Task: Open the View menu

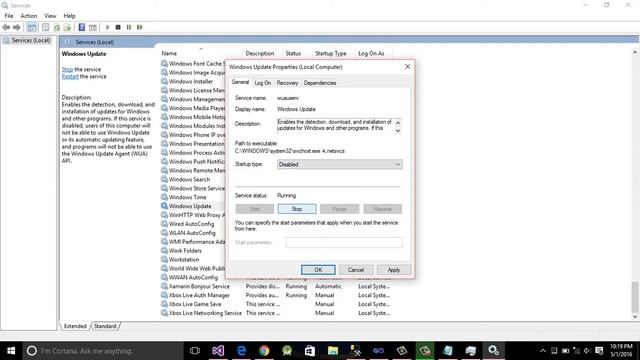Action: pyautogui.click(x=50, y=16)
